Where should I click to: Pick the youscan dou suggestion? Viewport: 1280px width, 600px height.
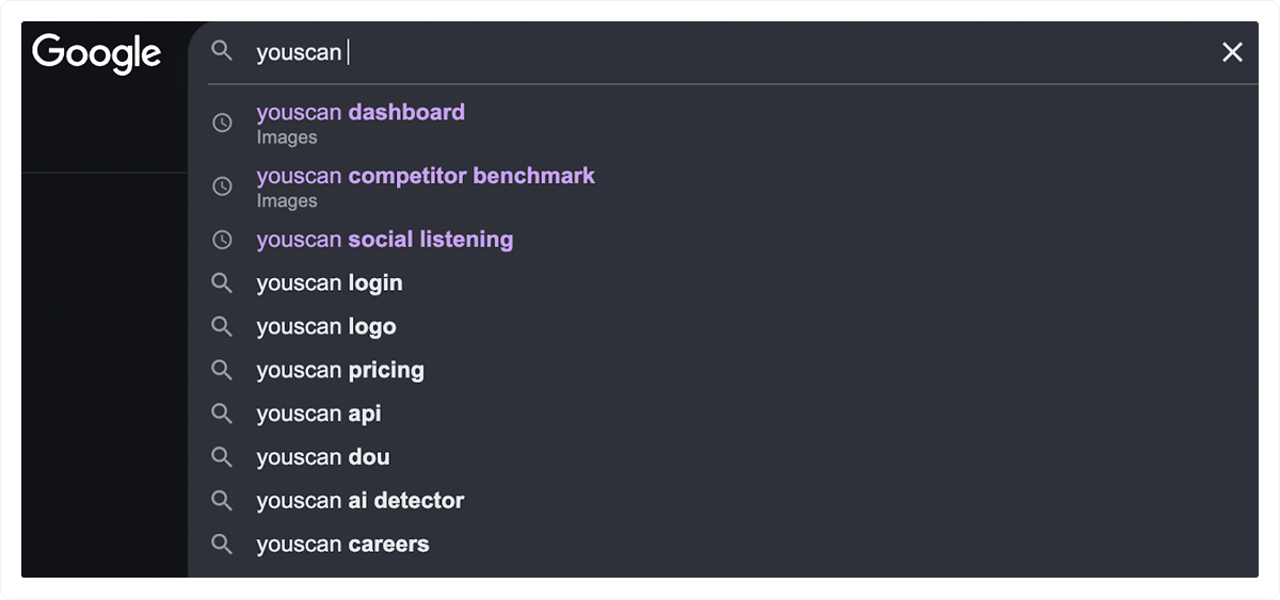(323, 457)
